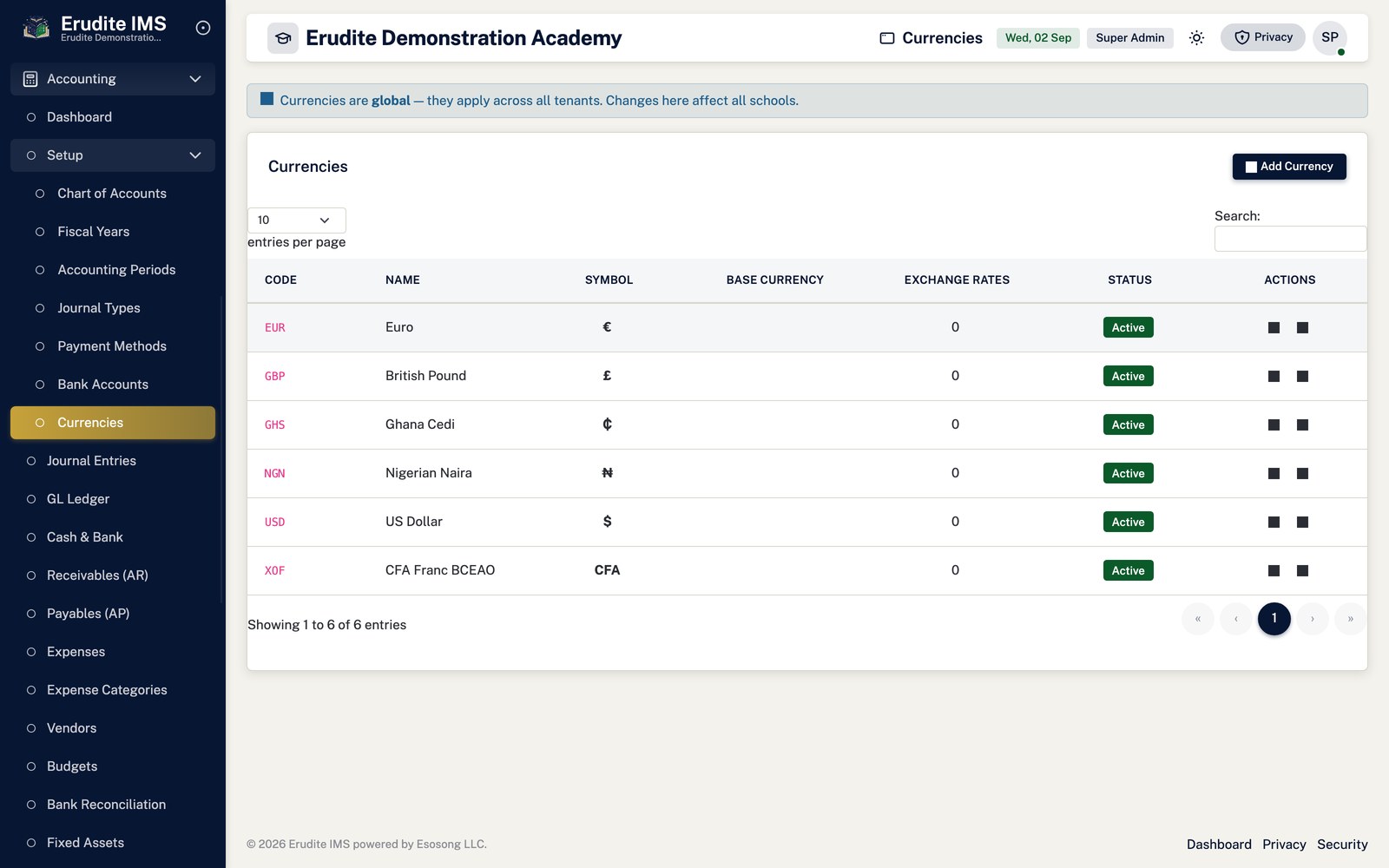
Task: Jump to the last page arrow
Action: 1350,619
